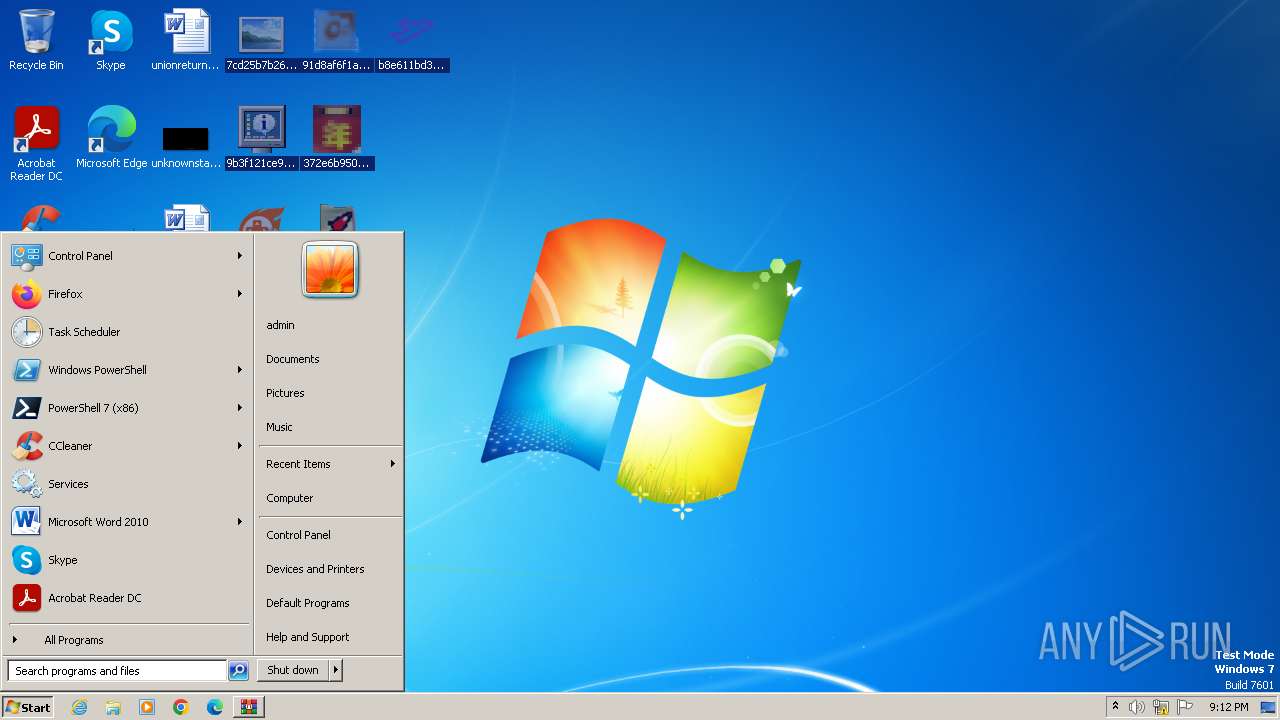
Task: Expand PowerShell 7 (x86) jump list arrow
Action: click(240, 408)
